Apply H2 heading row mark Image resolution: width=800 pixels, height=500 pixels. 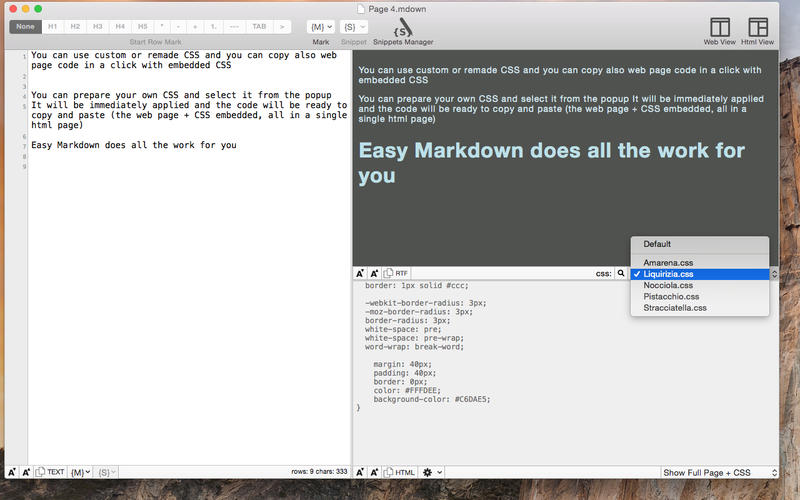tap(75, 27)
